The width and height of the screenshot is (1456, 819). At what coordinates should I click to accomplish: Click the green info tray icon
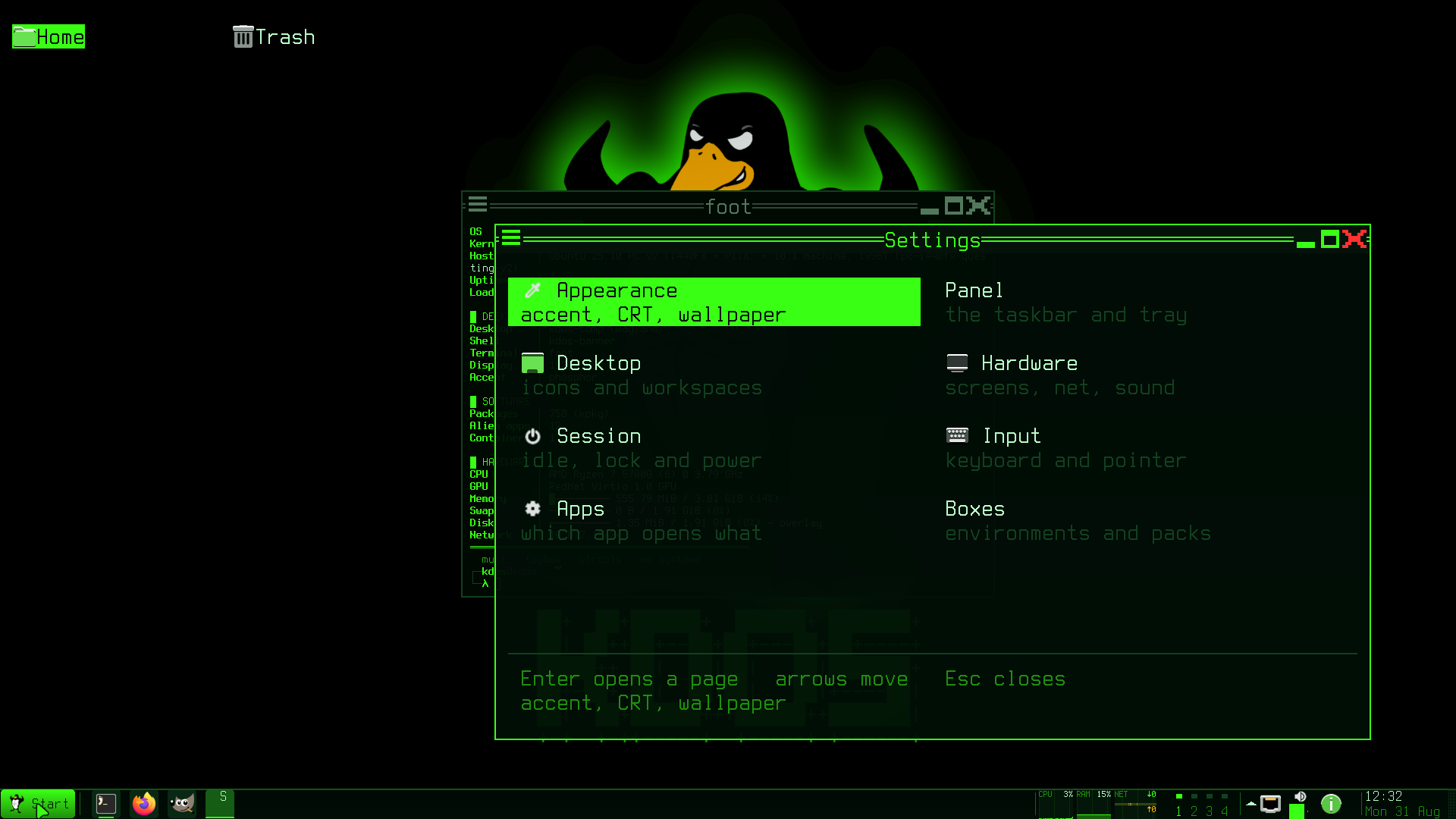[x=1331, y=803]
